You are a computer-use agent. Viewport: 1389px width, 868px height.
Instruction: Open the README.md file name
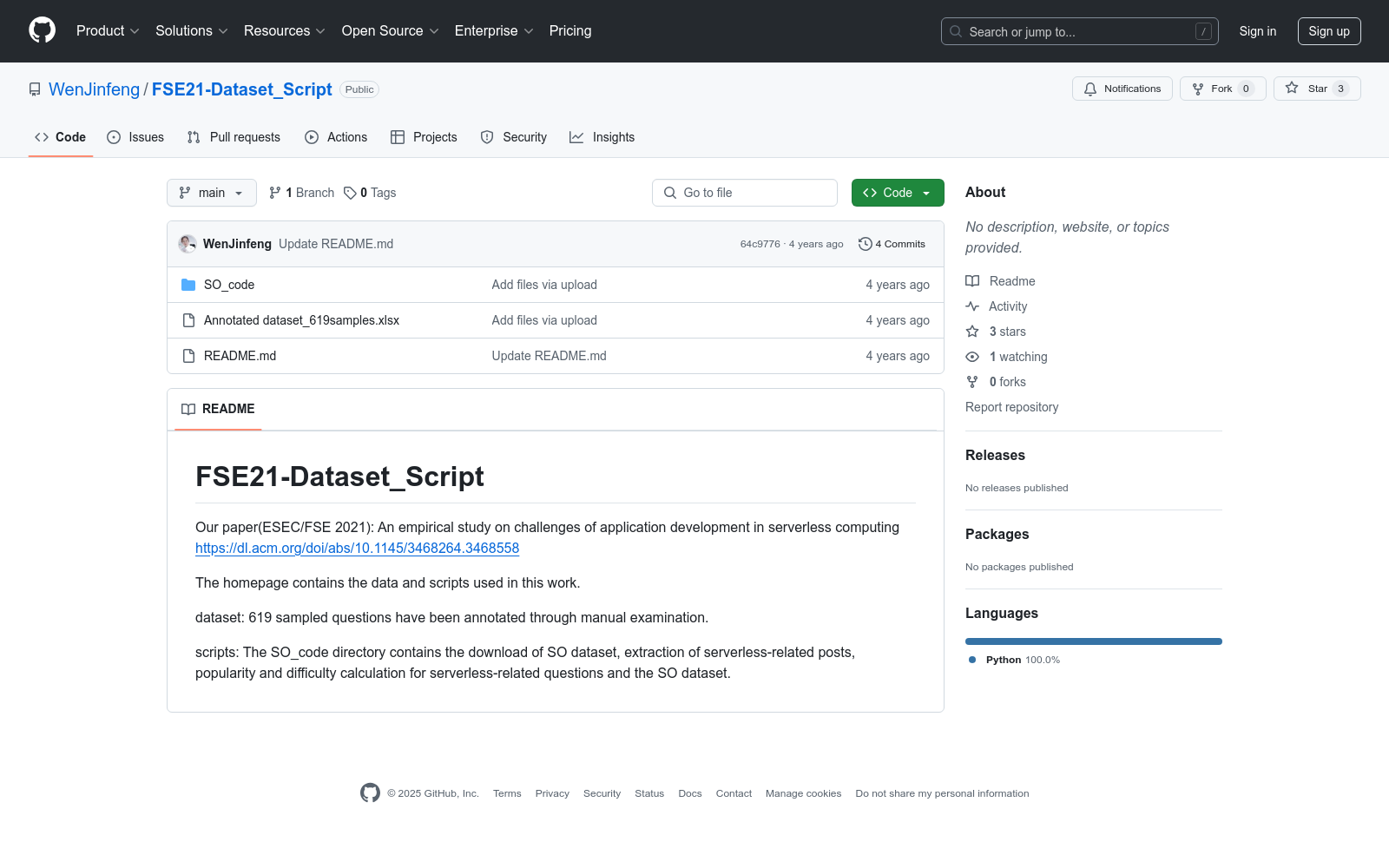240,356
